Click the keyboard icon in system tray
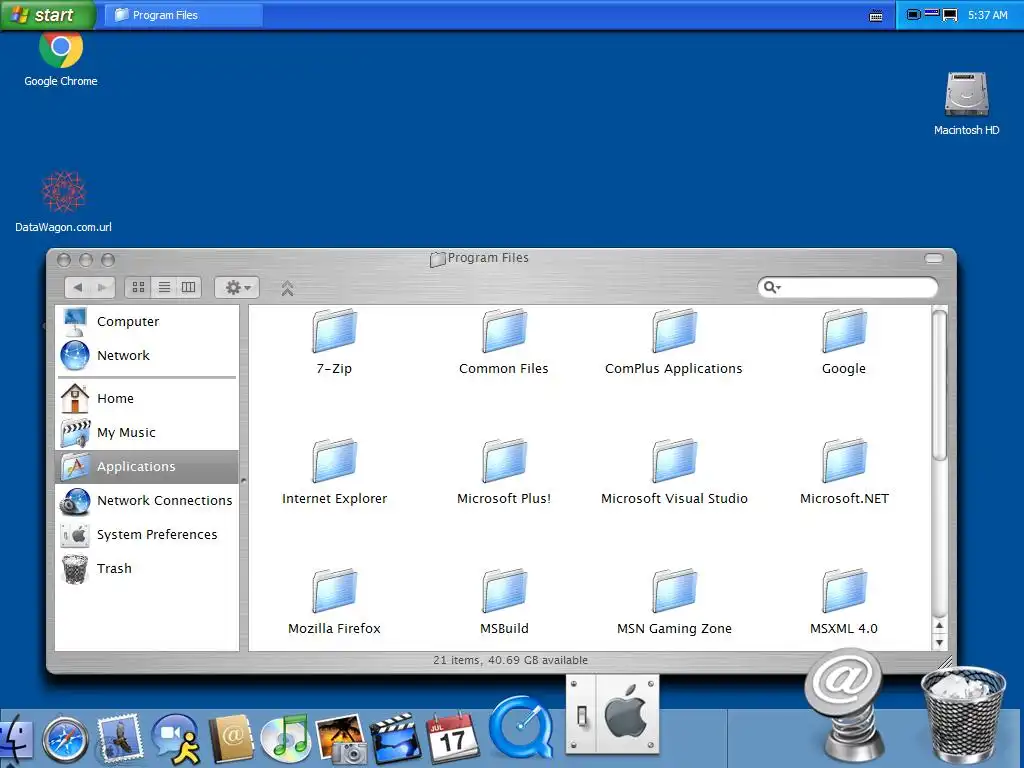The height and width of the screenshot is (768, 1024). tap(876, 16)
